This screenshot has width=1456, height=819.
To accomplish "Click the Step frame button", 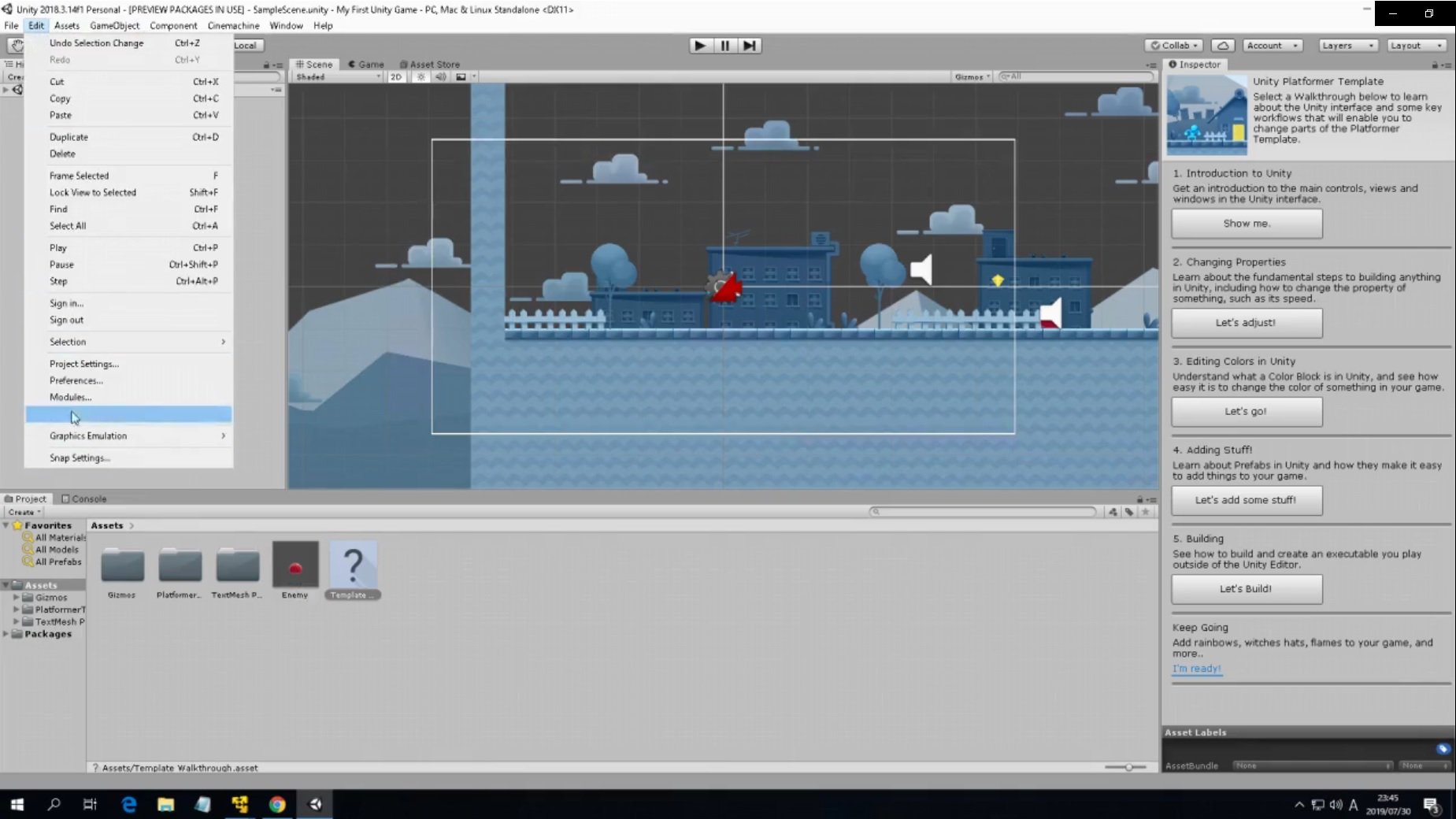I will point(750,46).
